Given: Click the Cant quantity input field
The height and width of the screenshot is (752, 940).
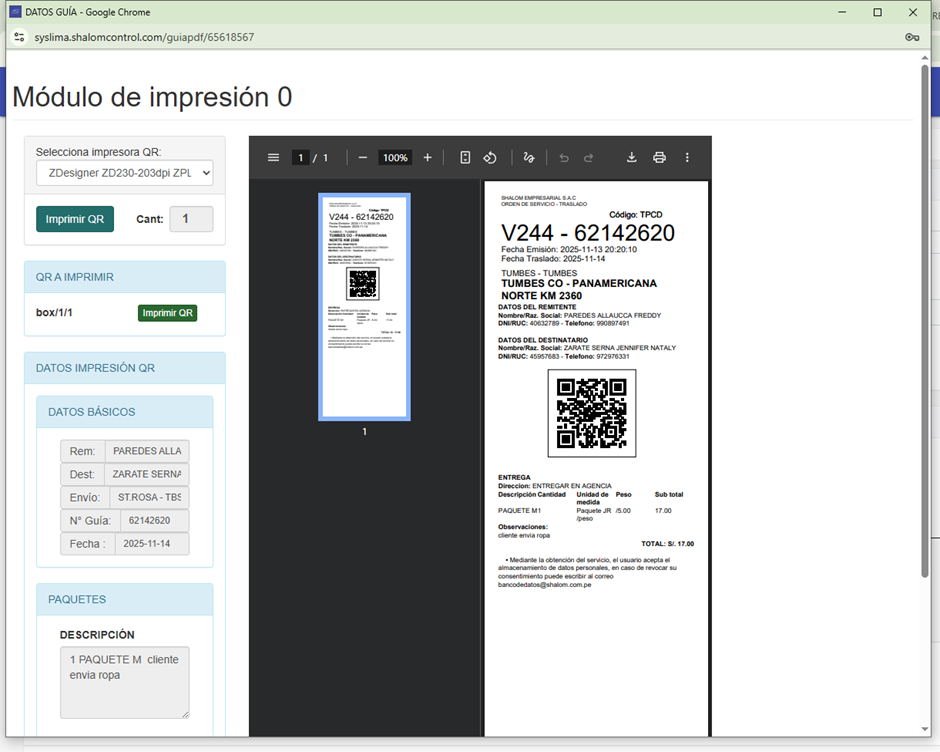Looking at the screenshot, I should pos(191,219).
